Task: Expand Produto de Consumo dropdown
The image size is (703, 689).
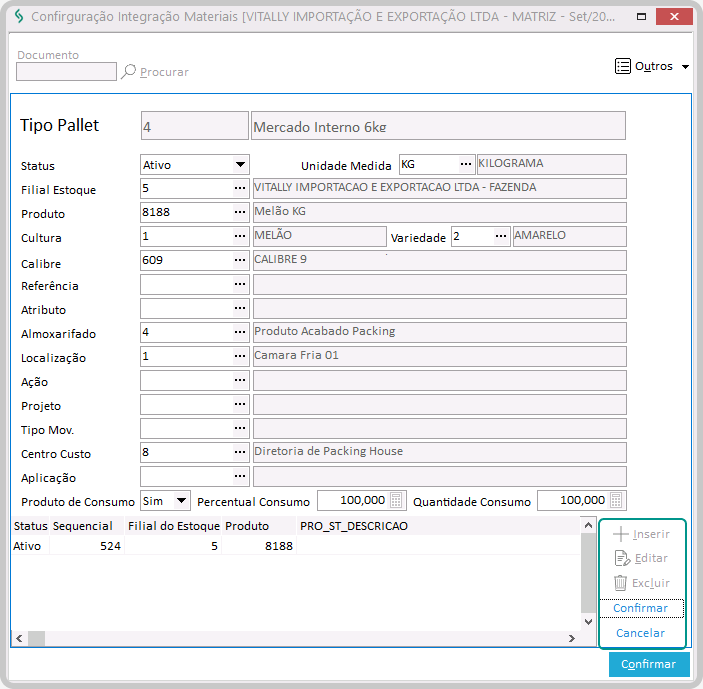Action: 181,500
